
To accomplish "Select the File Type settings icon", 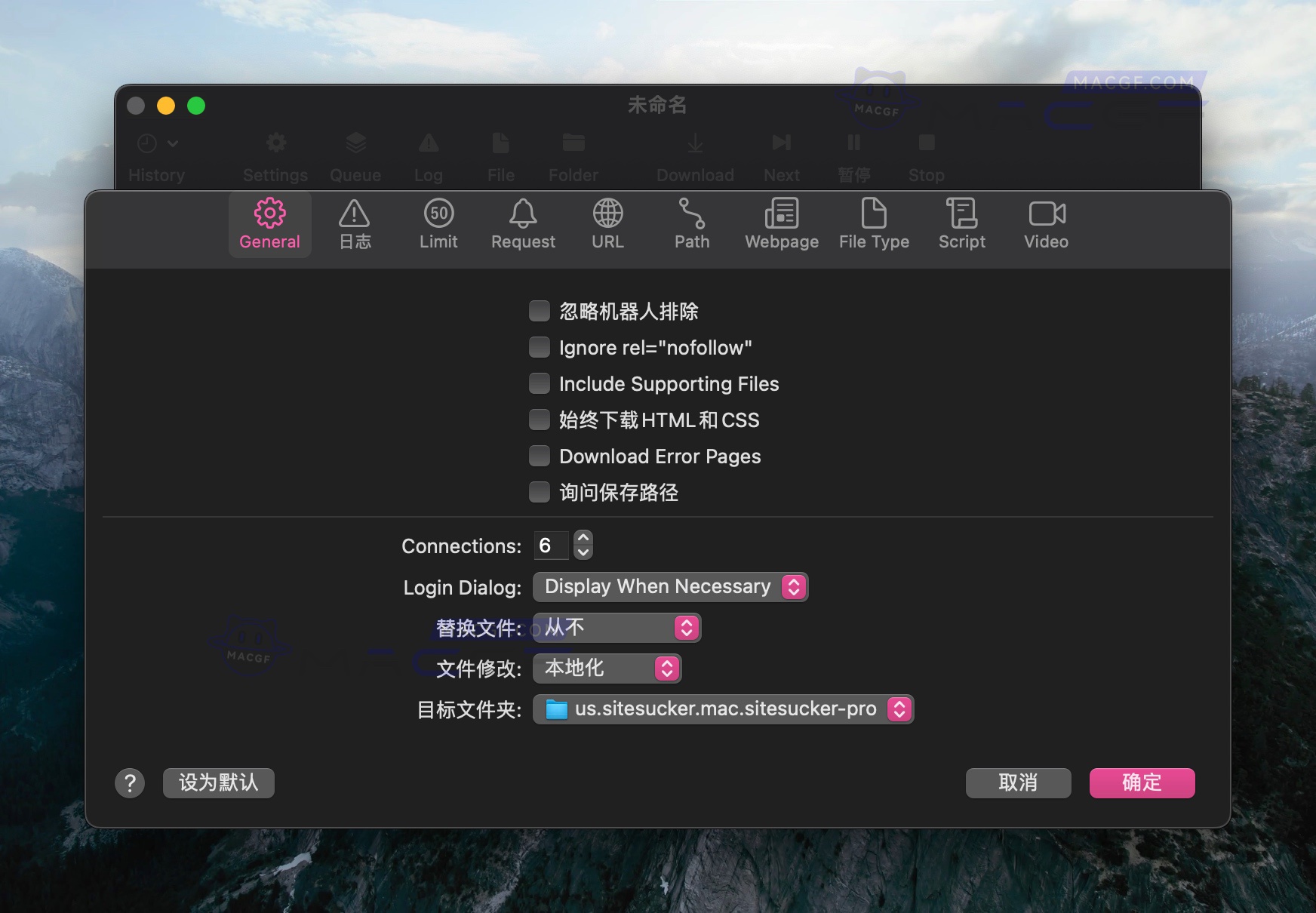I will 874,224.
